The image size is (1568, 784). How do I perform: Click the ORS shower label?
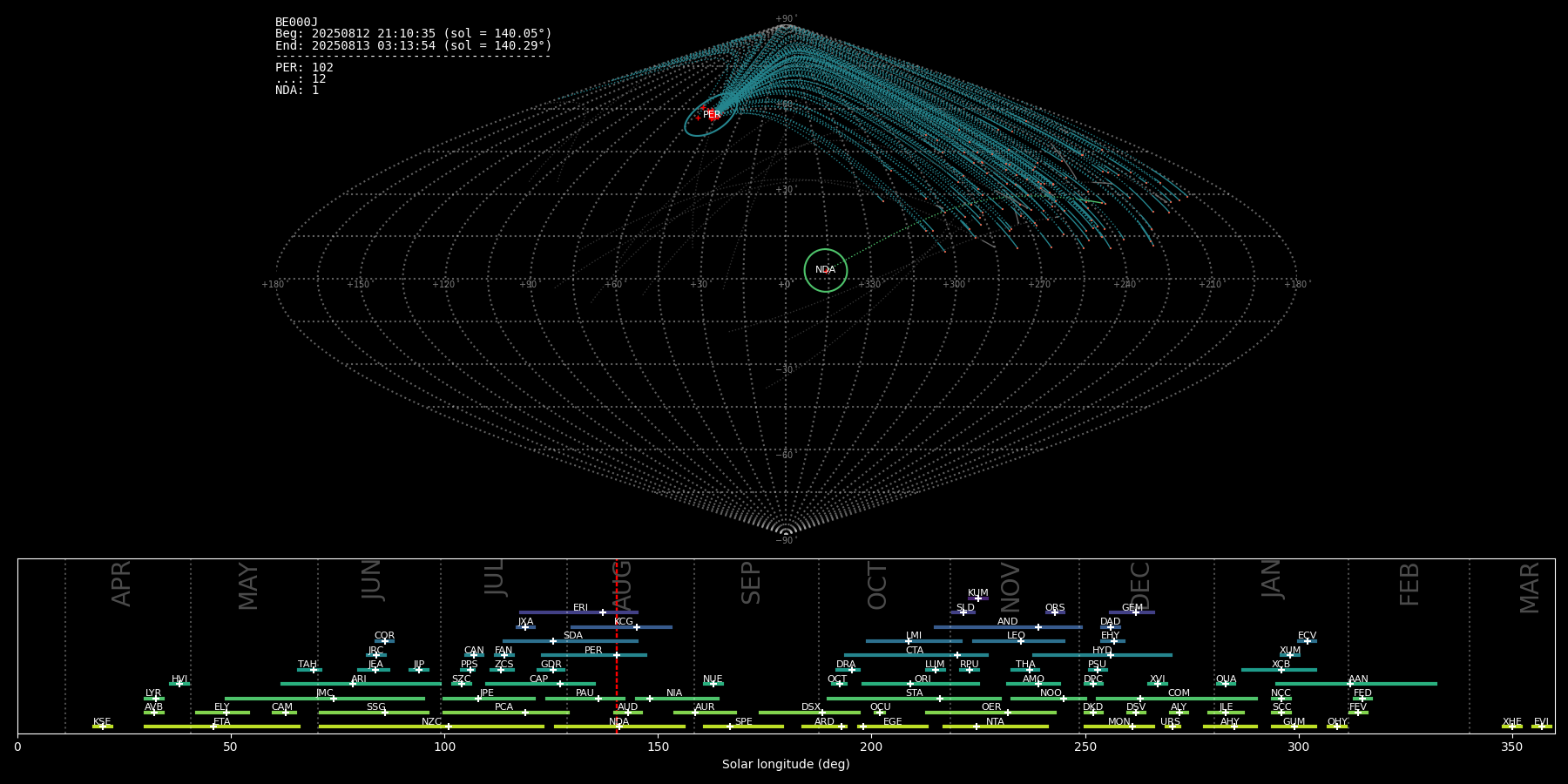click(1055, 608)
